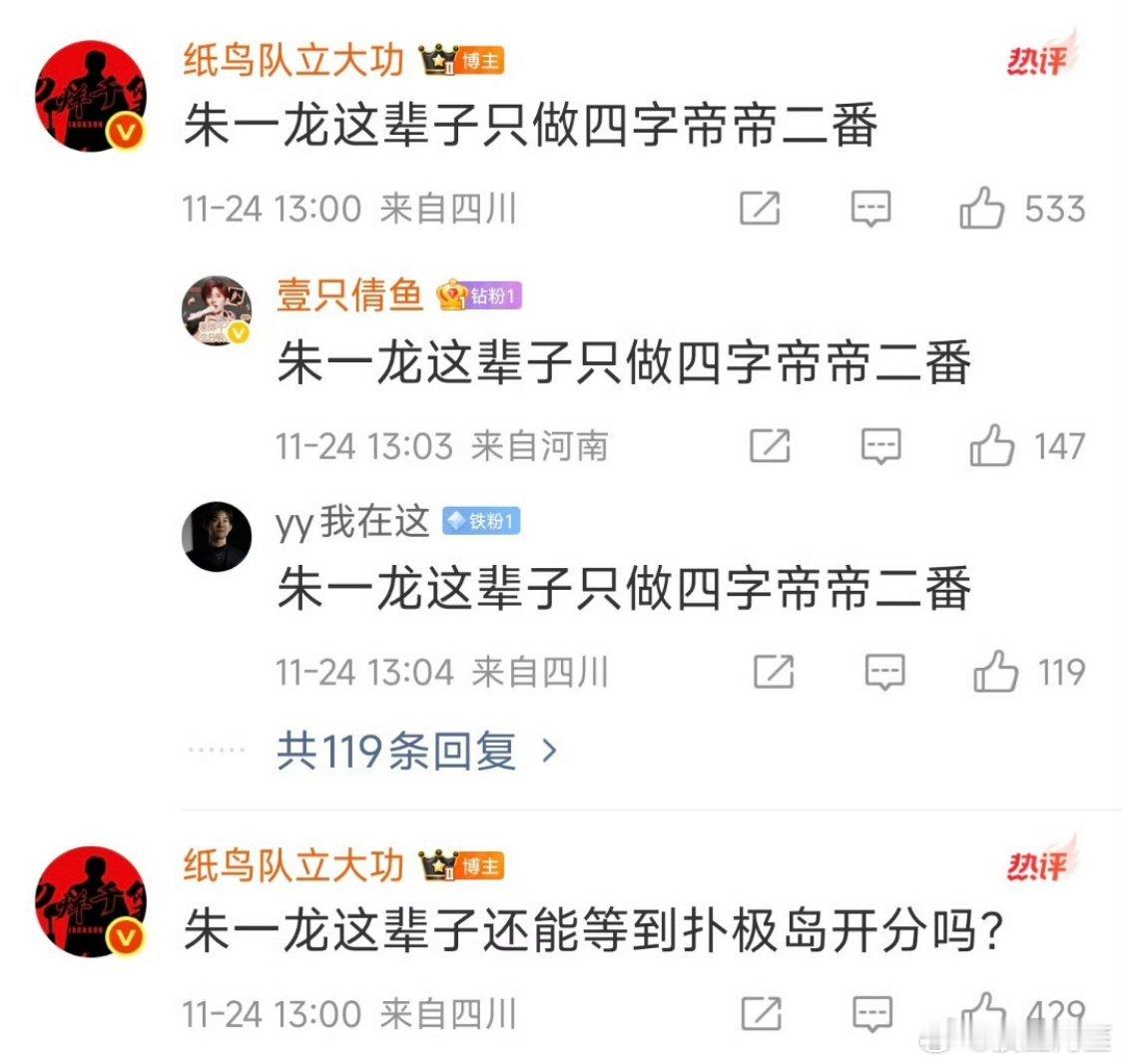The width and height of the screenshot is (1122, 1064).
Task: Tap the 钻粉1 badge beside 壹只倩鱼
Action: 479,294
